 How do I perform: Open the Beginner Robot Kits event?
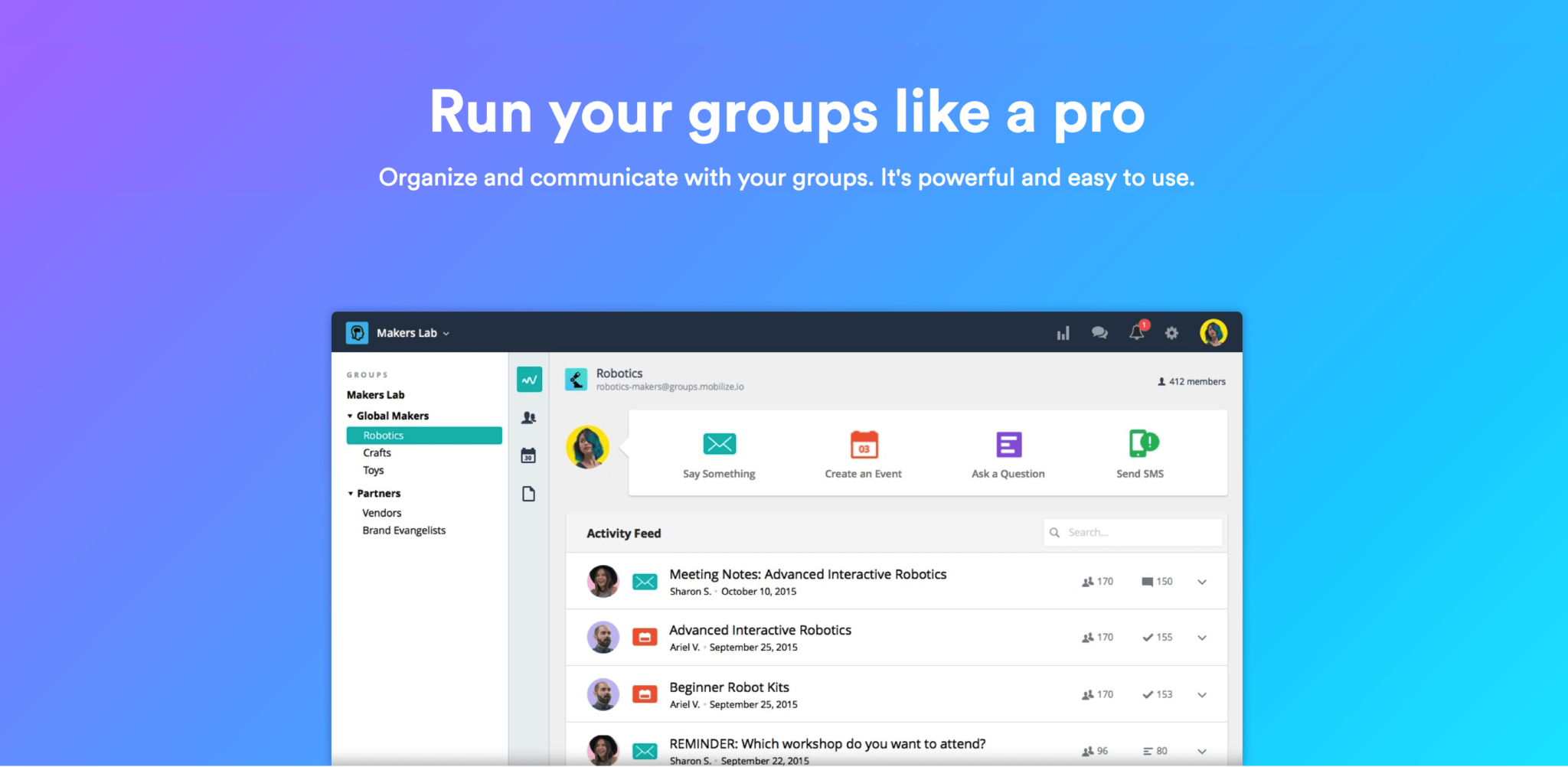coord(729,687)
